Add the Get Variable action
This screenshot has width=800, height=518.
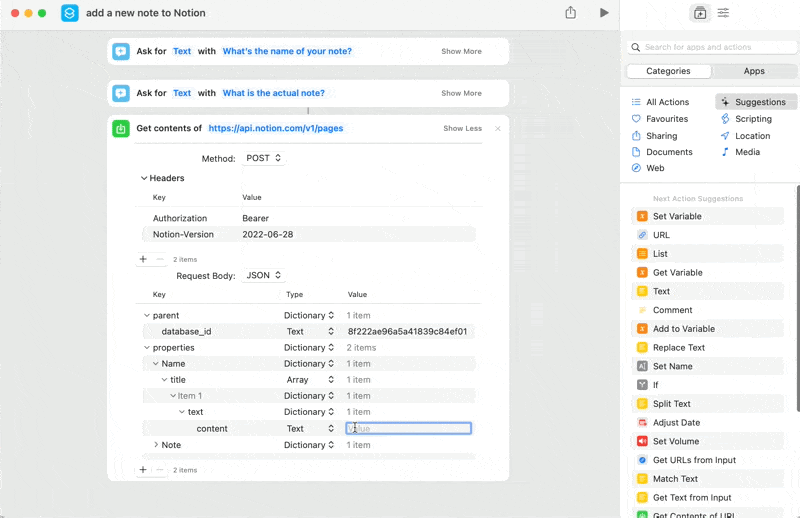(x=708, y=273)
